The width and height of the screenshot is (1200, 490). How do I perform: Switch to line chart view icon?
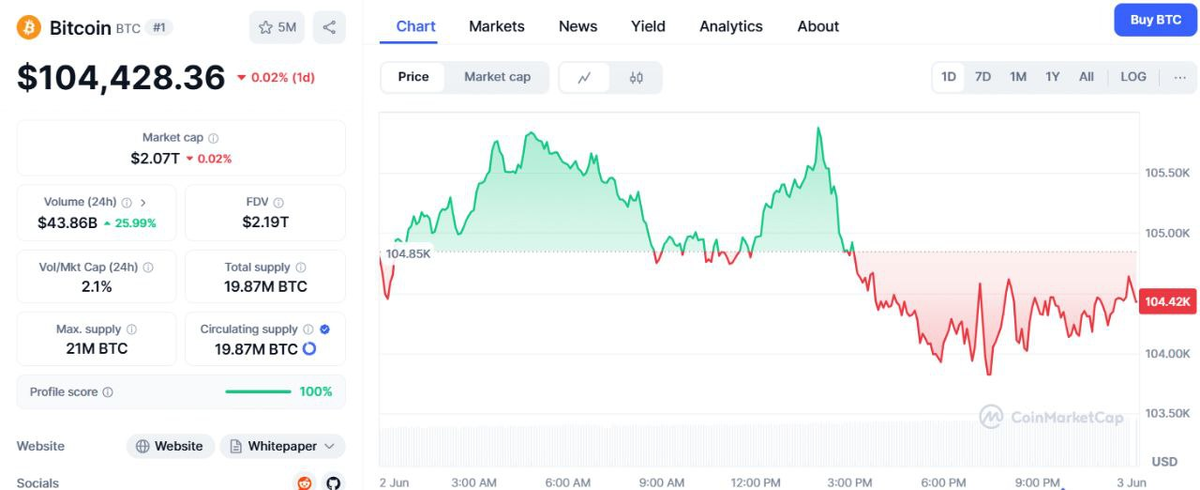click(585, 77)
